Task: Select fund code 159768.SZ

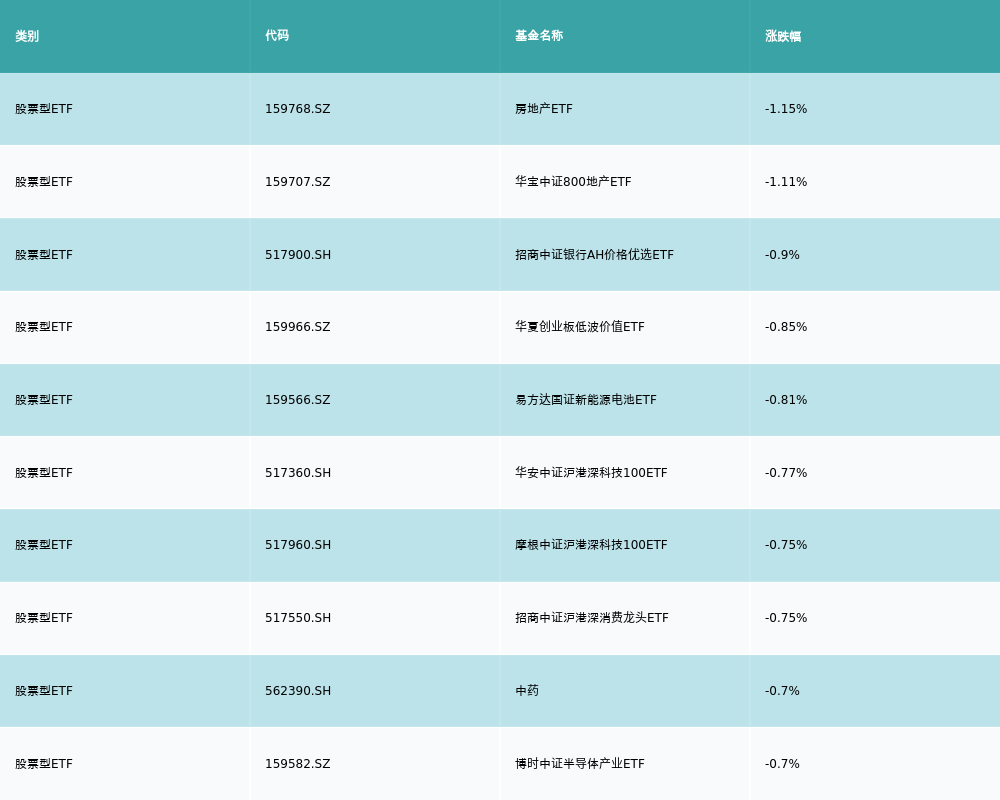Action: coord(297,109)
